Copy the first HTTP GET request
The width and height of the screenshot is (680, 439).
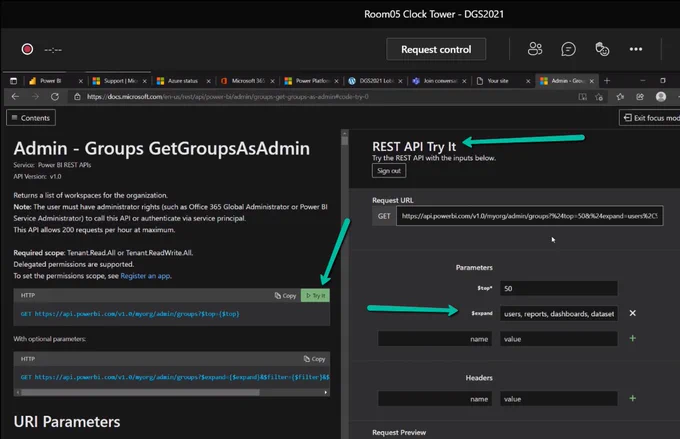pyautogui.click(x=285, y=295)
